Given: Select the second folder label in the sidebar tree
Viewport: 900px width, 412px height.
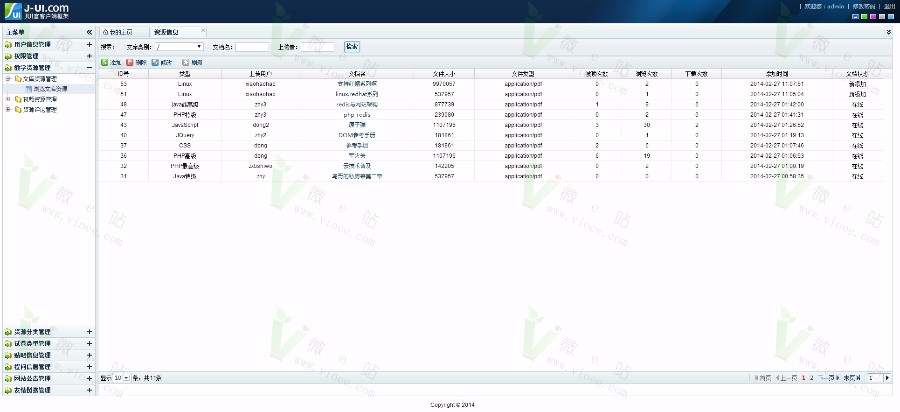Looking at the screenshot, I should click(x=40, y=99).
